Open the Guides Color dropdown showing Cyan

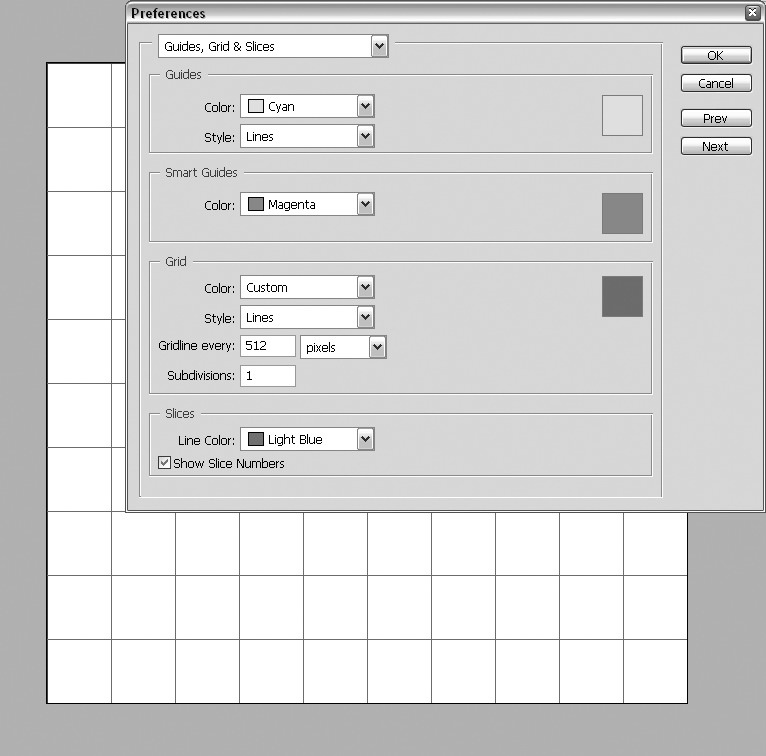point(307,106)
